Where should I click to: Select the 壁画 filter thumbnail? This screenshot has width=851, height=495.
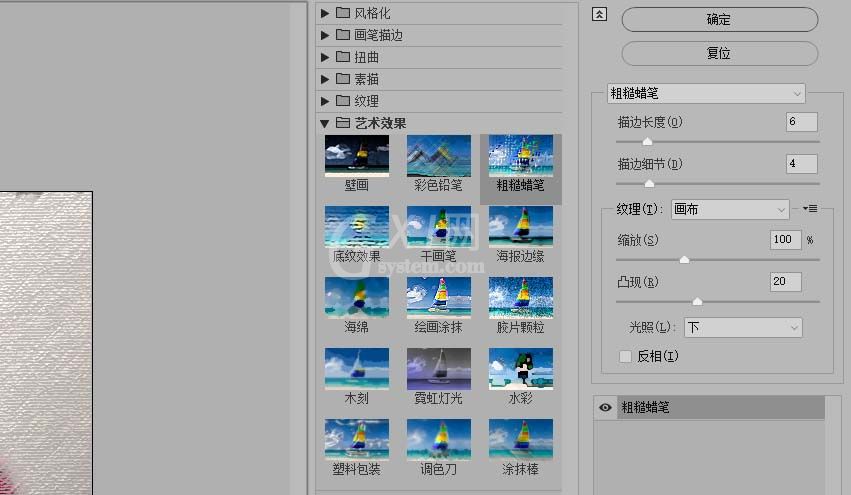pos(357,156)
